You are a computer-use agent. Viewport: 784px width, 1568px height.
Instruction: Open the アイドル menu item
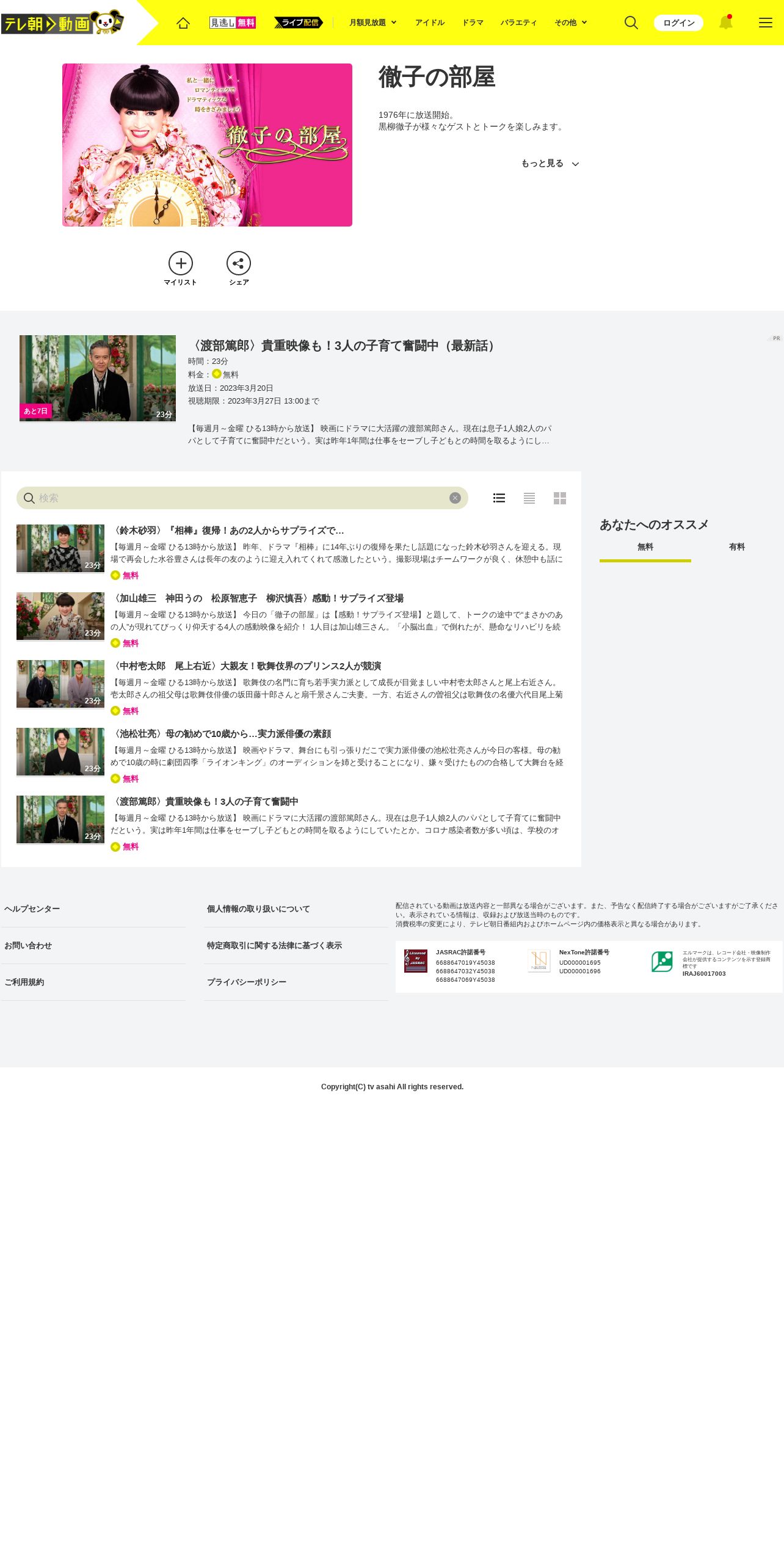430,23
